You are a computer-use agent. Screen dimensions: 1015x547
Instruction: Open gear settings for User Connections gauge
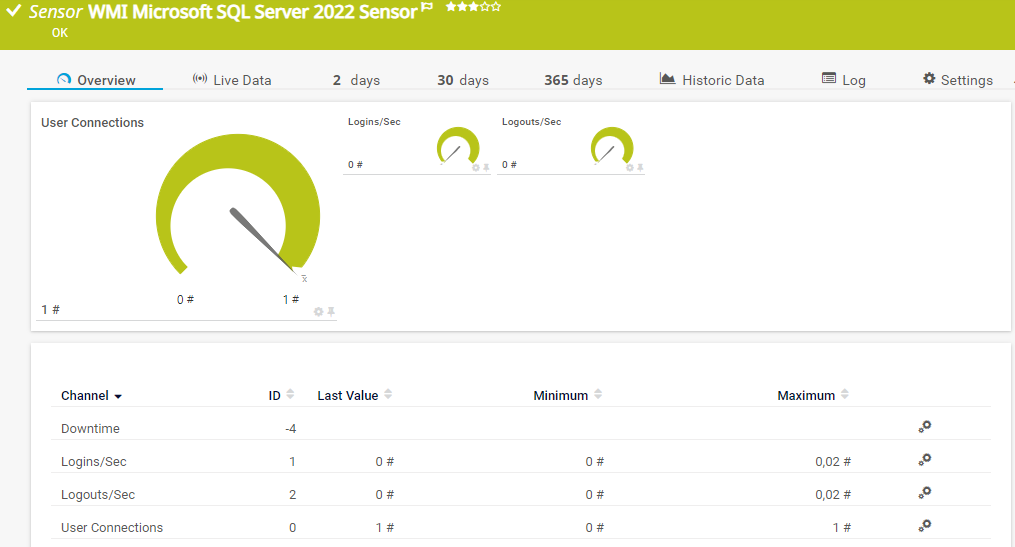(x=319, y=312)
